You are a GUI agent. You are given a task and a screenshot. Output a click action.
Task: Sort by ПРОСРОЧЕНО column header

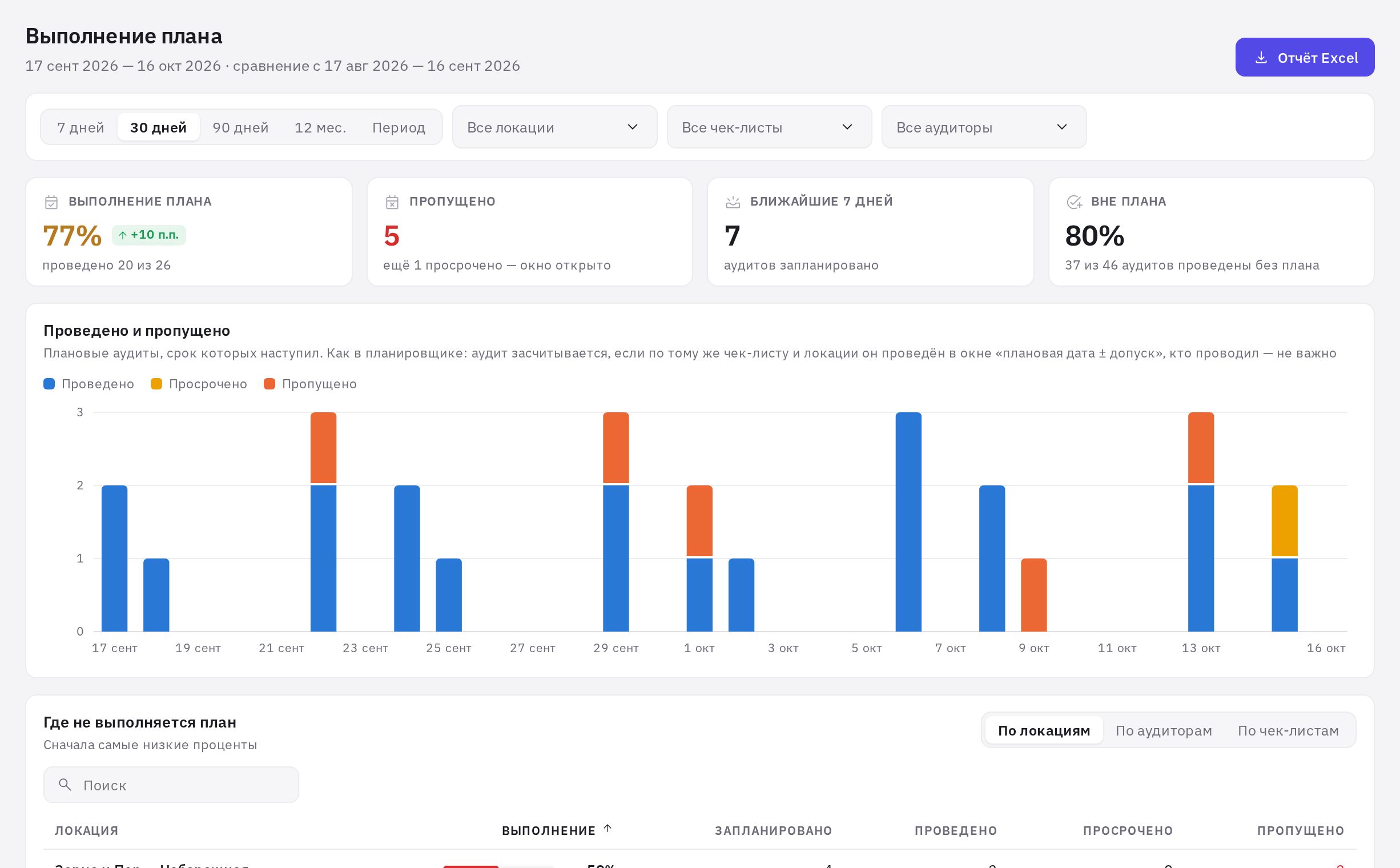pyautogui.click(x=1128, y=831)
